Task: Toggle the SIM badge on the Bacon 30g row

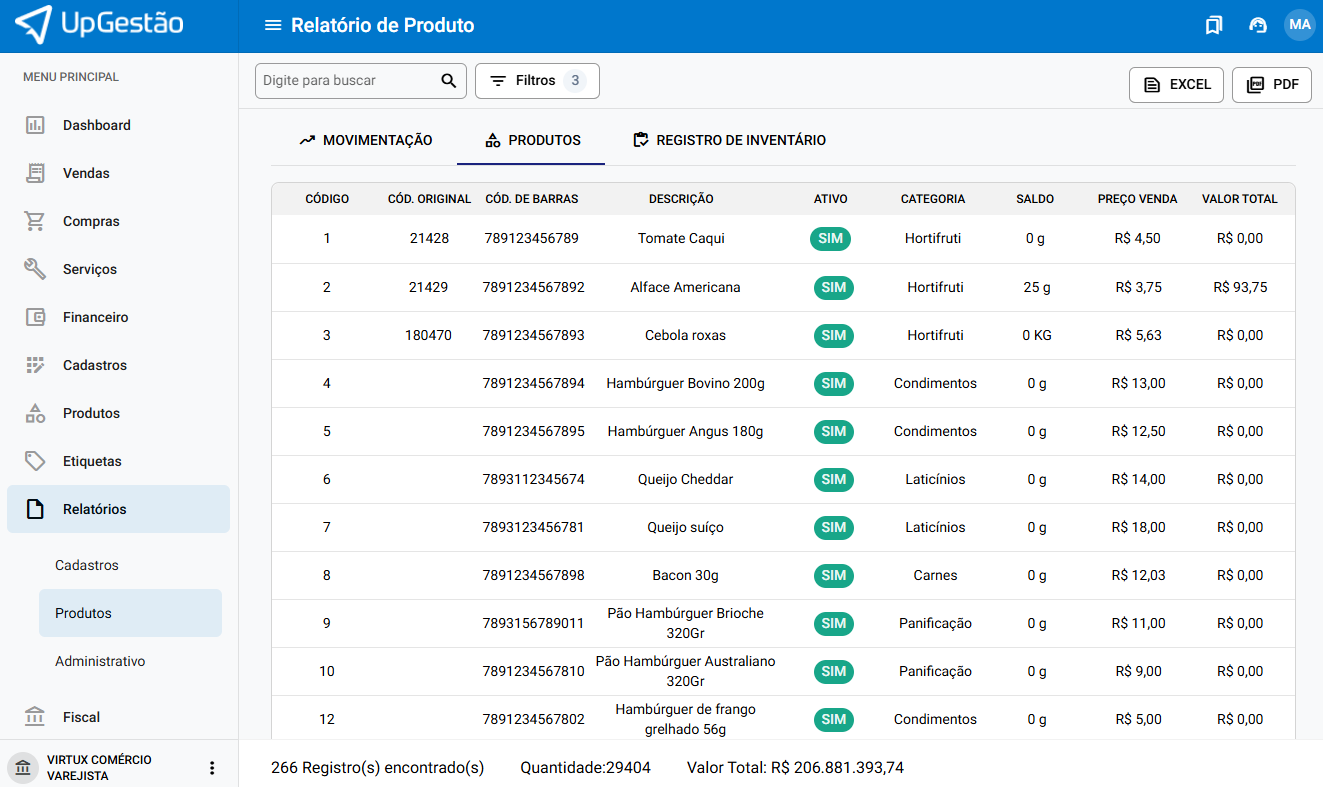Action: (x=833, y=575)
